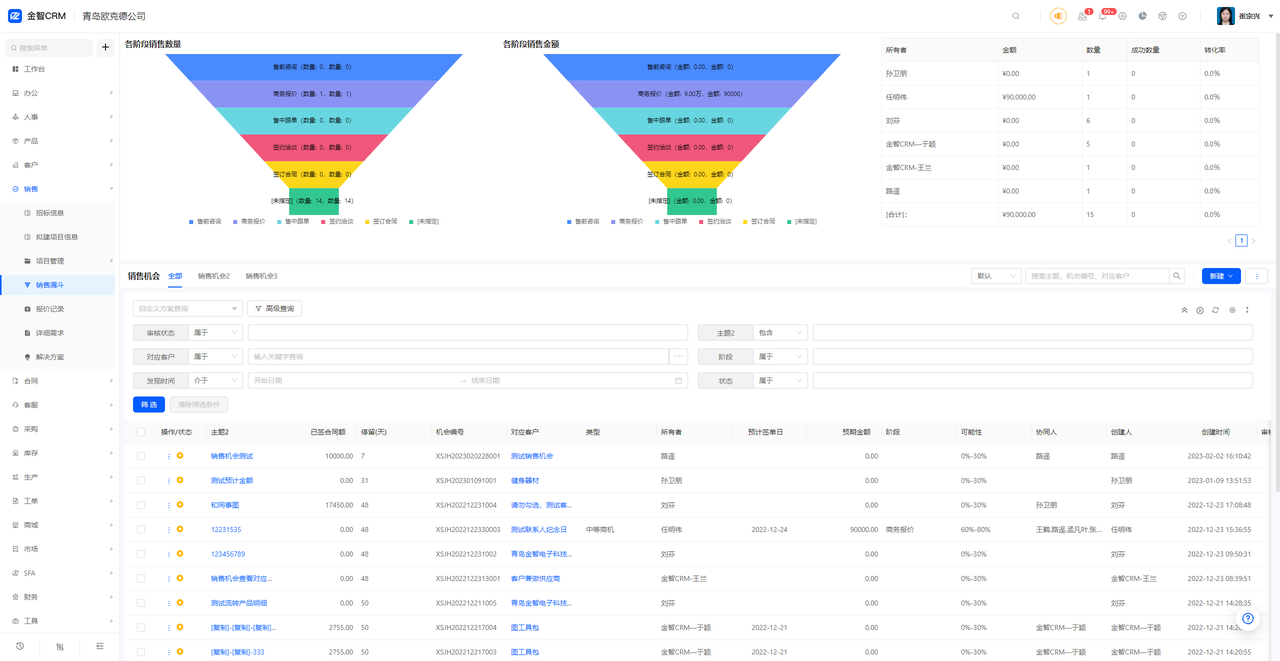This screenshot has height=661, width=1280.
Task: Collapse filters with the double-chevron up icon
Action: pos(1184,310)
